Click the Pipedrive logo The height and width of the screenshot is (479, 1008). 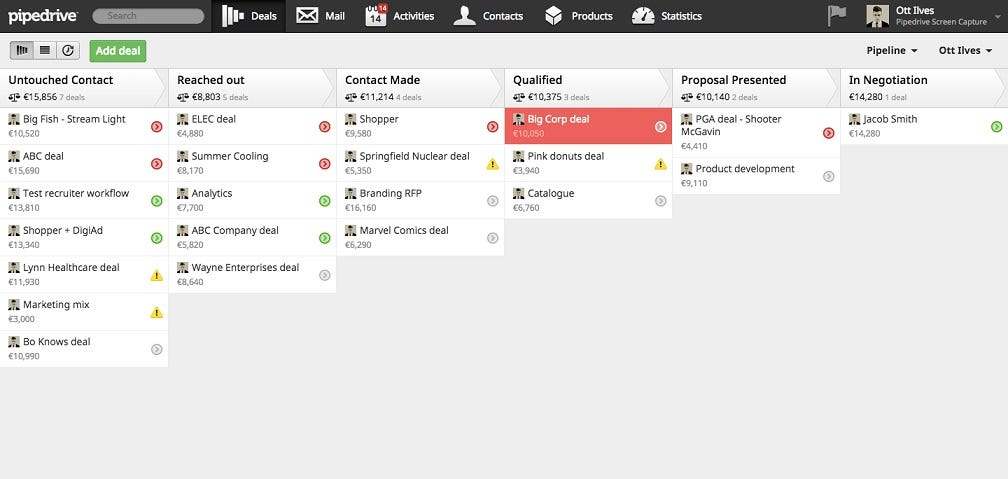click(x=42, y=16)
